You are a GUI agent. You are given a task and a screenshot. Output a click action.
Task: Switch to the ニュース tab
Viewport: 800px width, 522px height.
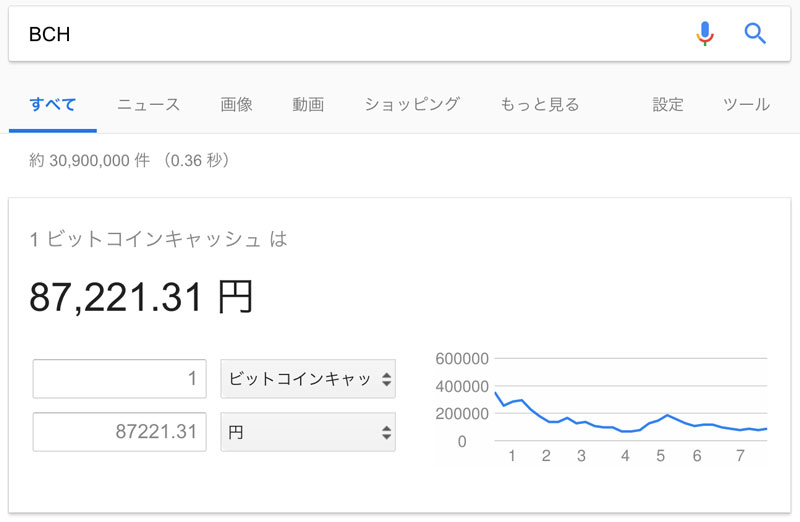tap(148, 105)
